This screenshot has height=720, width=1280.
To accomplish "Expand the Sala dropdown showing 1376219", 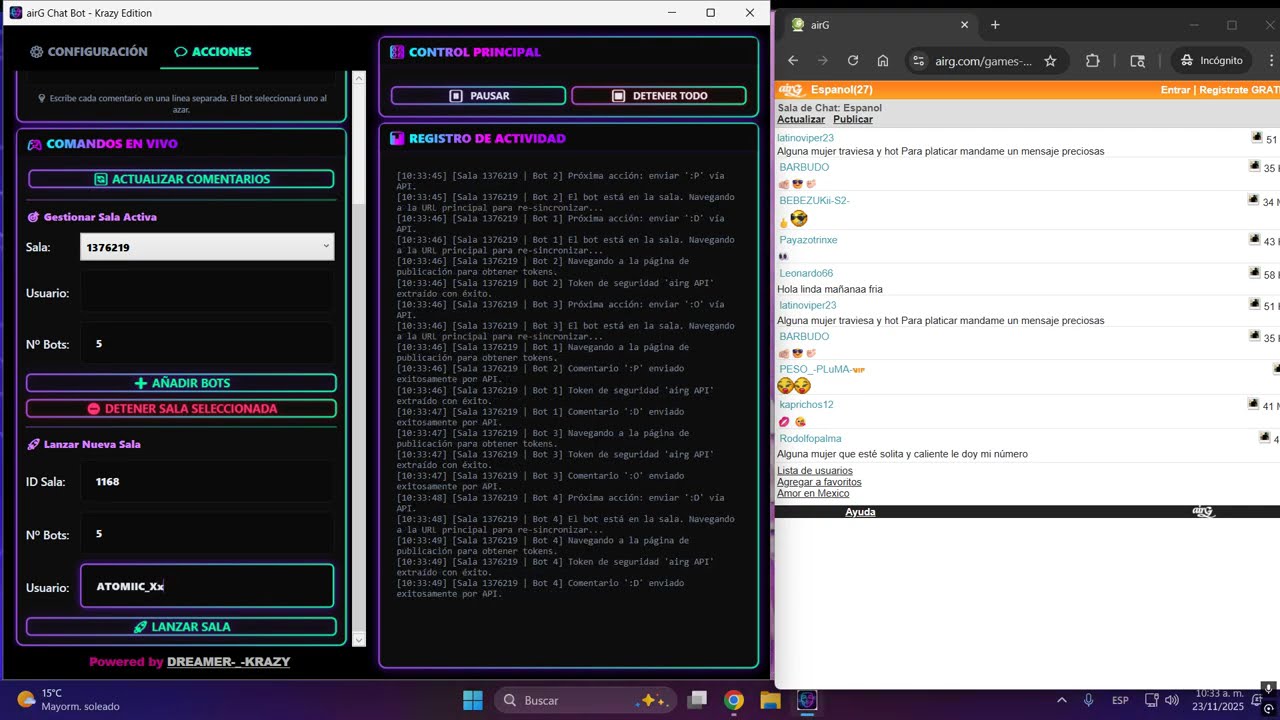I will click(x=207, y=247).
